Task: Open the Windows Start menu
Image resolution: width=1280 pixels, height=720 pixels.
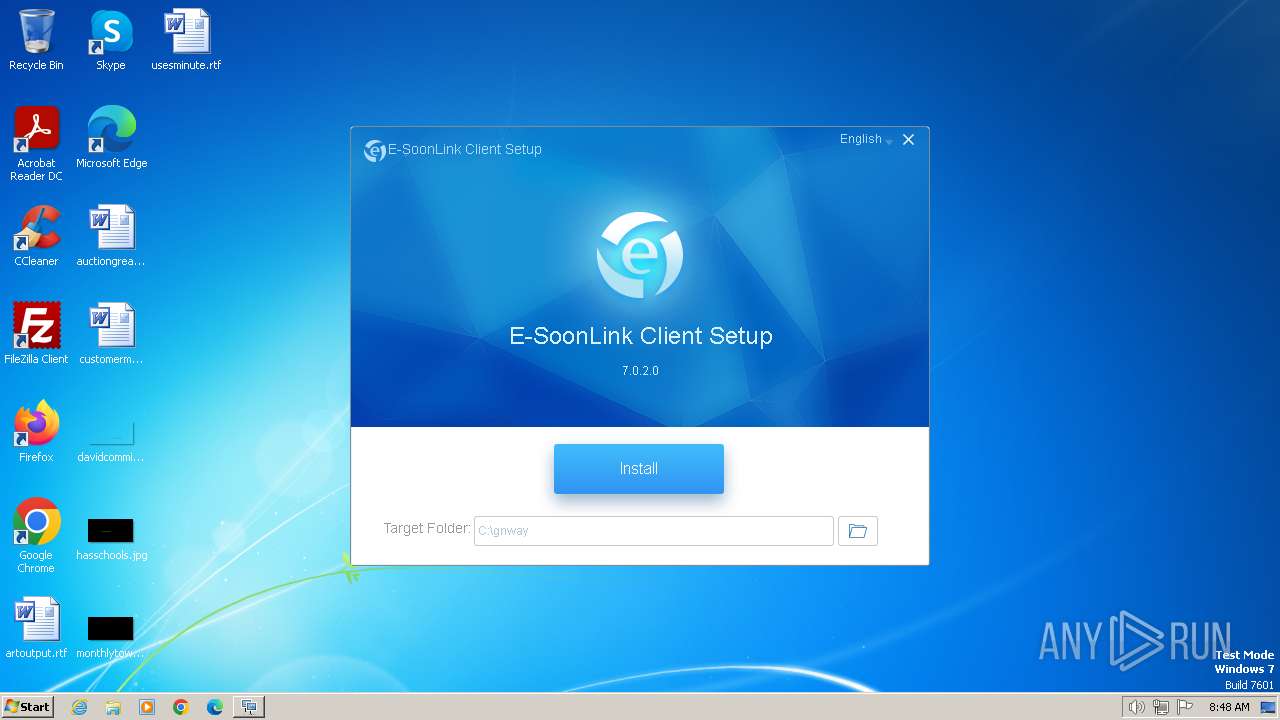Action: tap(27, 707)
